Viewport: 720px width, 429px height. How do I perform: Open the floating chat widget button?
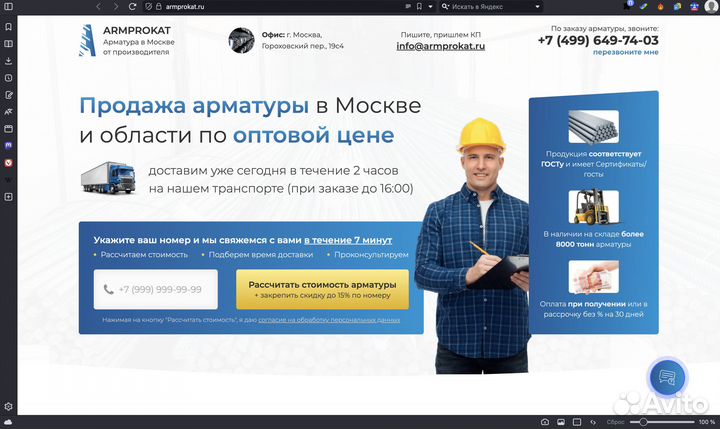click(x=668, y=377)
